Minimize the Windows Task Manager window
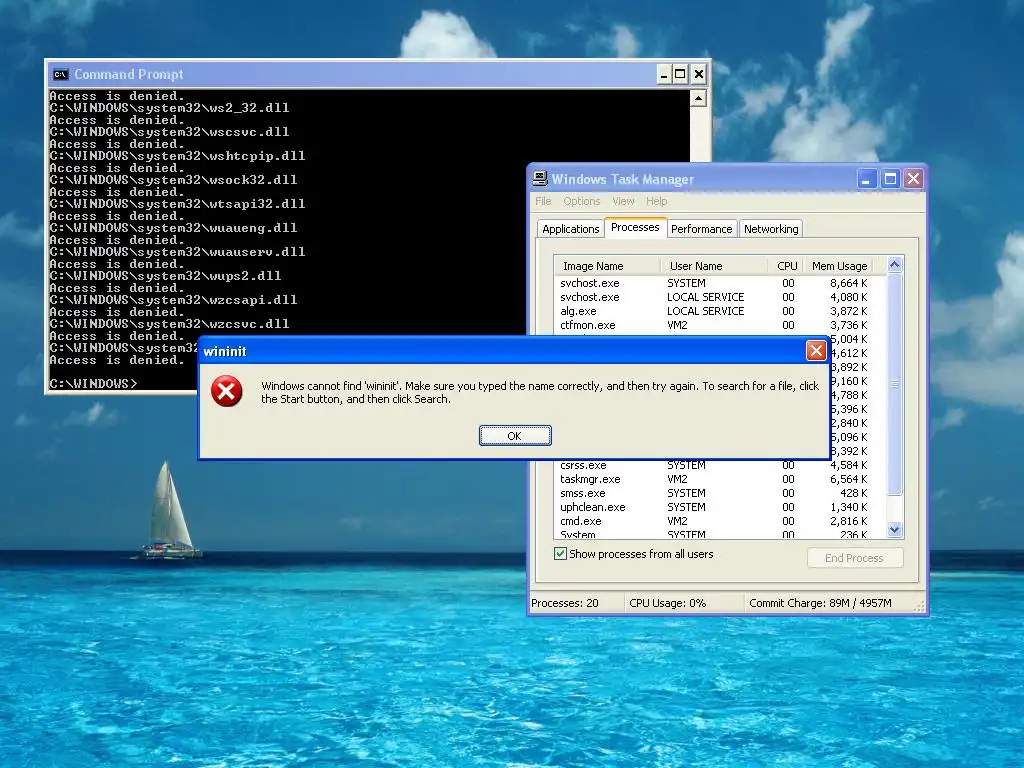The image size is (1024, 768). click(866, 178)
